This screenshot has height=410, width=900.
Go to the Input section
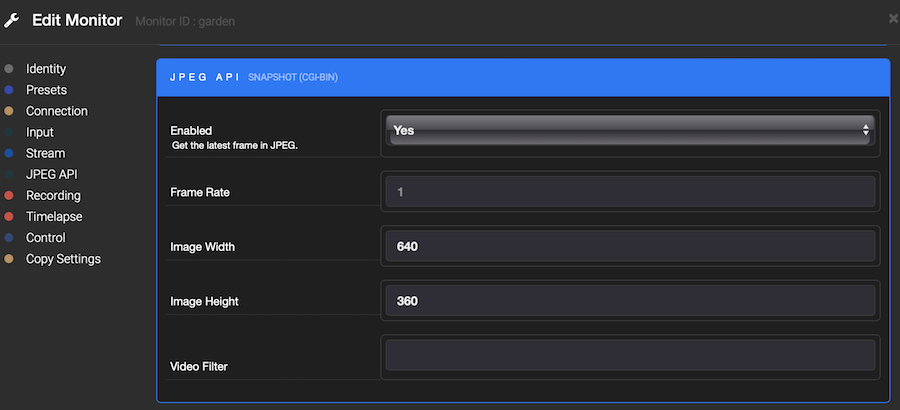(40, 132)
